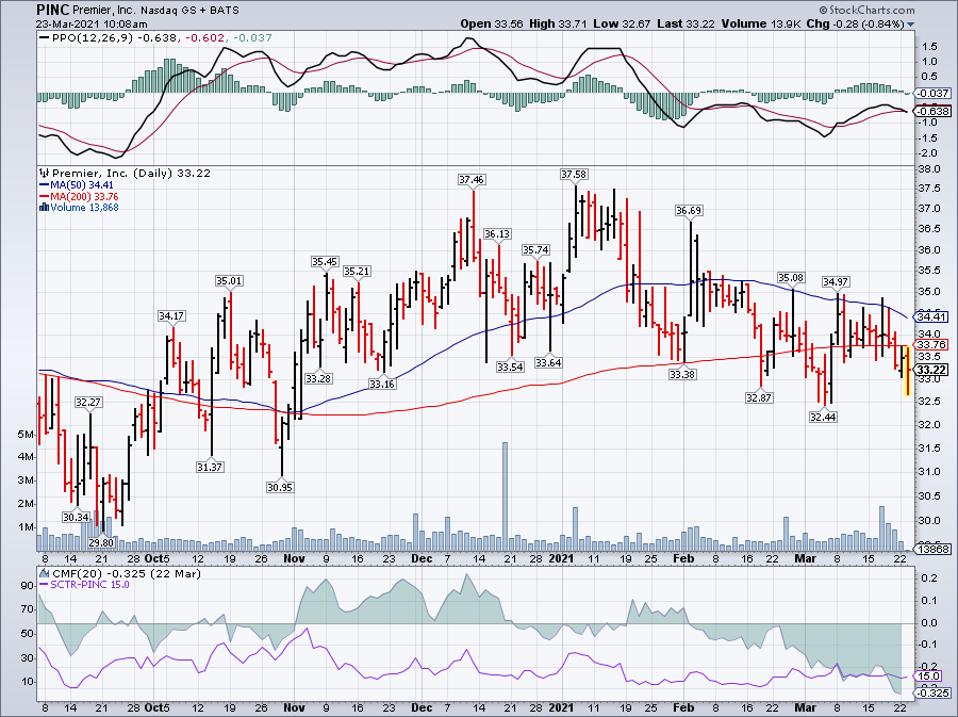Viewport: 958px width, 717px height.
Task: Click the yellow-highlighted latest price bar
Action: 907,370
